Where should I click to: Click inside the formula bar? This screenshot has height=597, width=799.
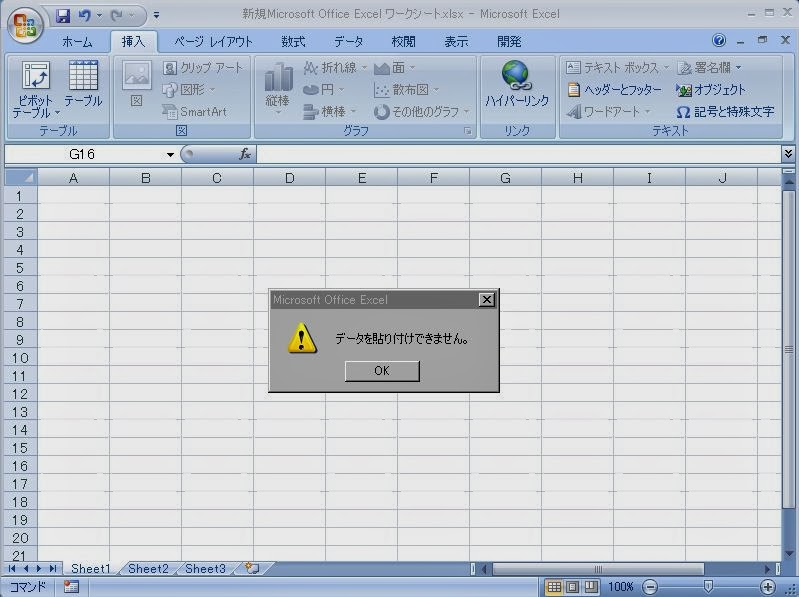(518, 154)
